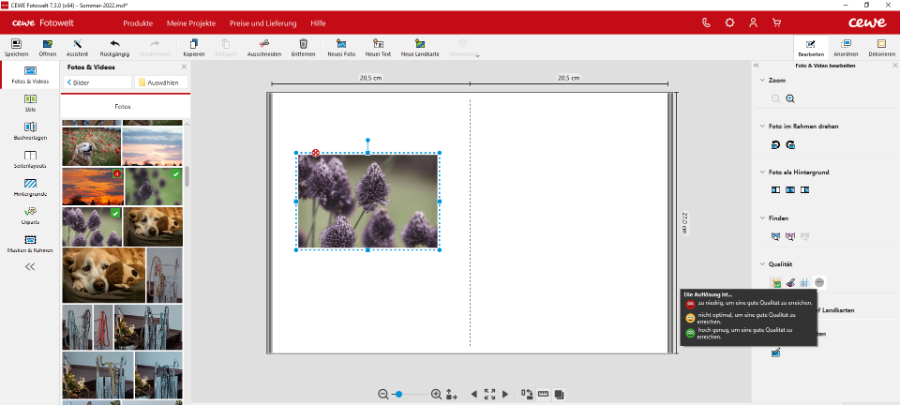Open user account icon in header
Viewport: 900px width, 405px height.
753,23
